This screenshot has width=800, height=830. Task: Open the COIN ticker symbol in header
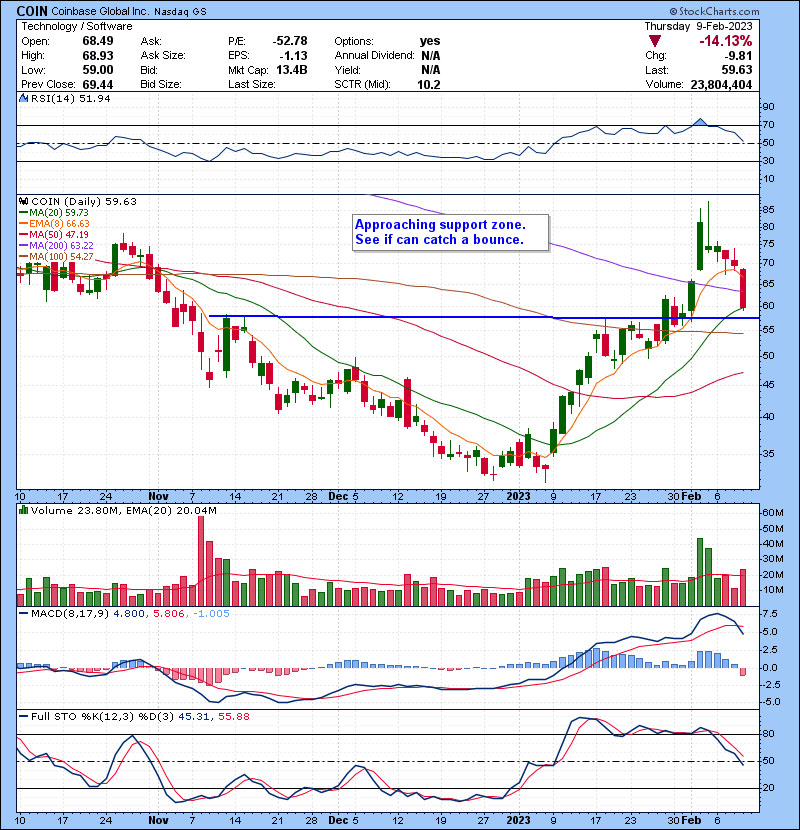tap(37, 9)
